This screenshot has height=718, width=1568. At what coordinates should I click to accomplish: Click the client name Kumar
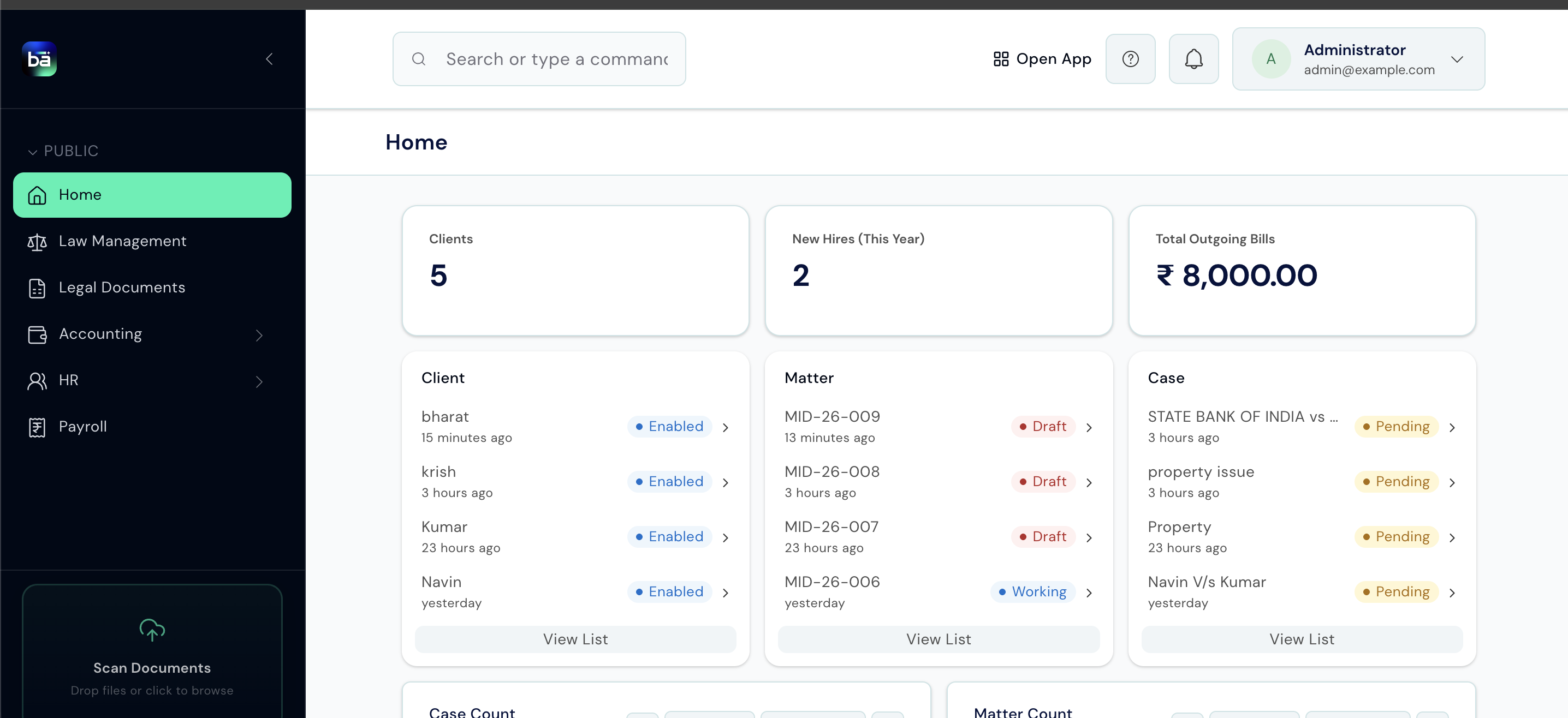click(444, 527)
